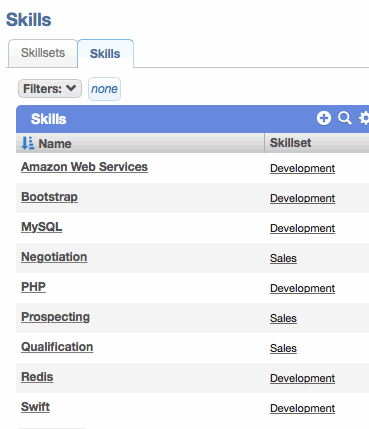Image resolution: width=369 pixels, height=429 pixels.
Task: Select the 'none' filter tag
Action: click(x=104, y=89)
